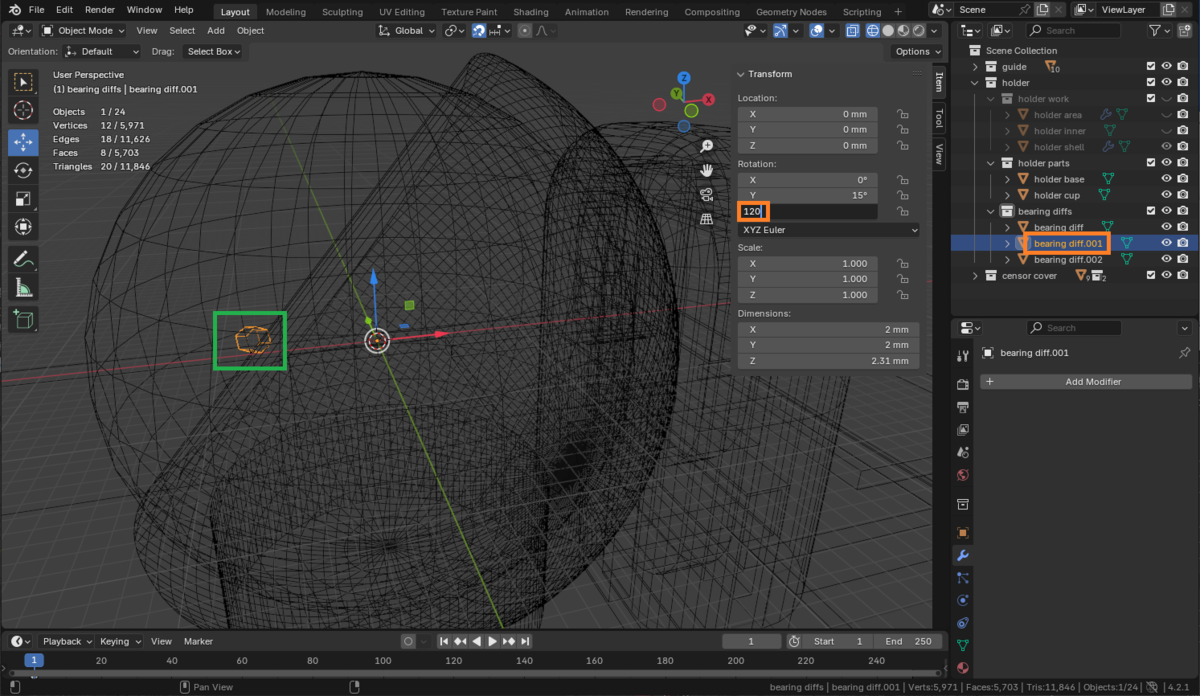The image size is (1200, 696).
Task: Activate the Scale tool
Action: pyautogui.click(x=24, y=198)
